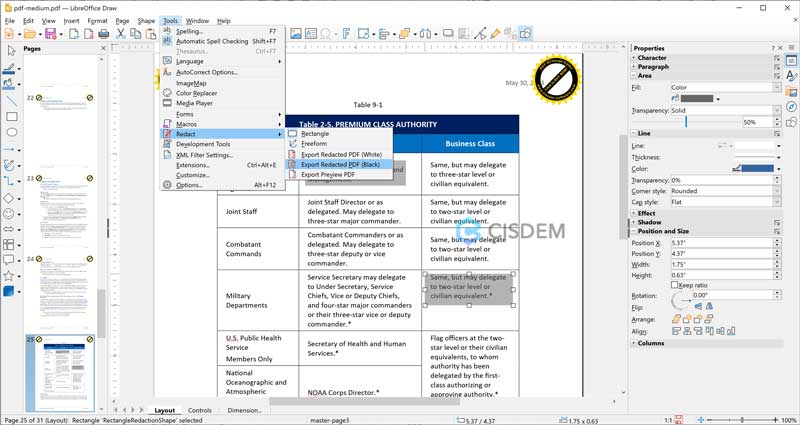Open the Fill type dropdown
The height and width of the screenshot is (425, 800).
pyautogui.click(x=725, y=87)
